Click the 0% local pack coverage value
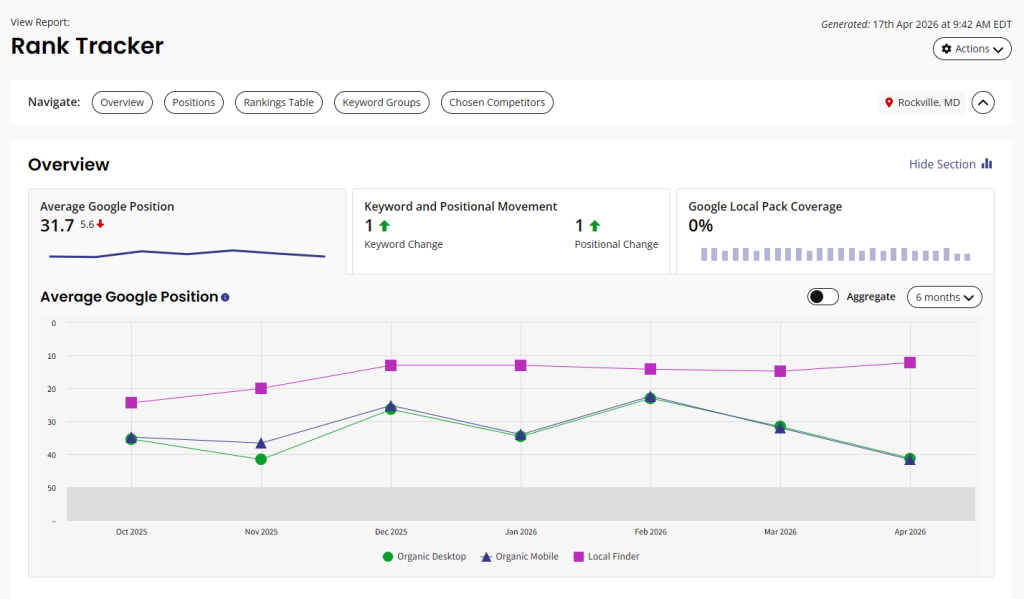Screen dimensions: 1024x599 point(701,225)
